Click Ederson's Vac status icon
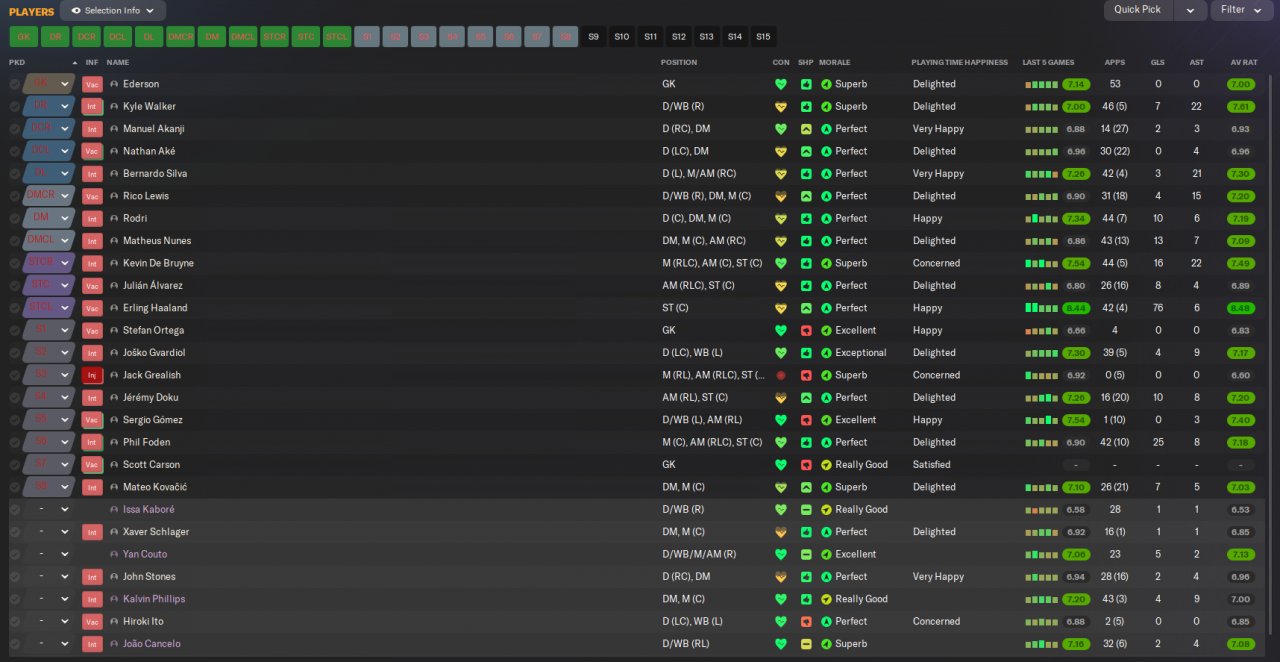Viewport: 1280px width, 662px height. click(x=92, y=85)
